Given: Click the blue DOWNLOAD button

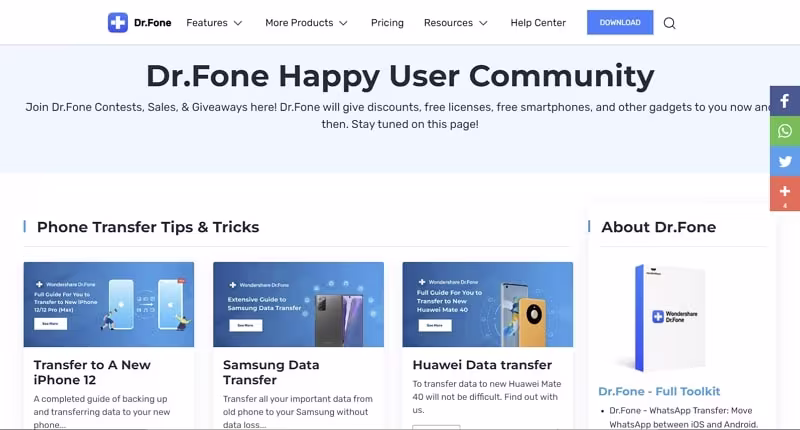Looking at the screenshot, I should (x=620, y=22).
